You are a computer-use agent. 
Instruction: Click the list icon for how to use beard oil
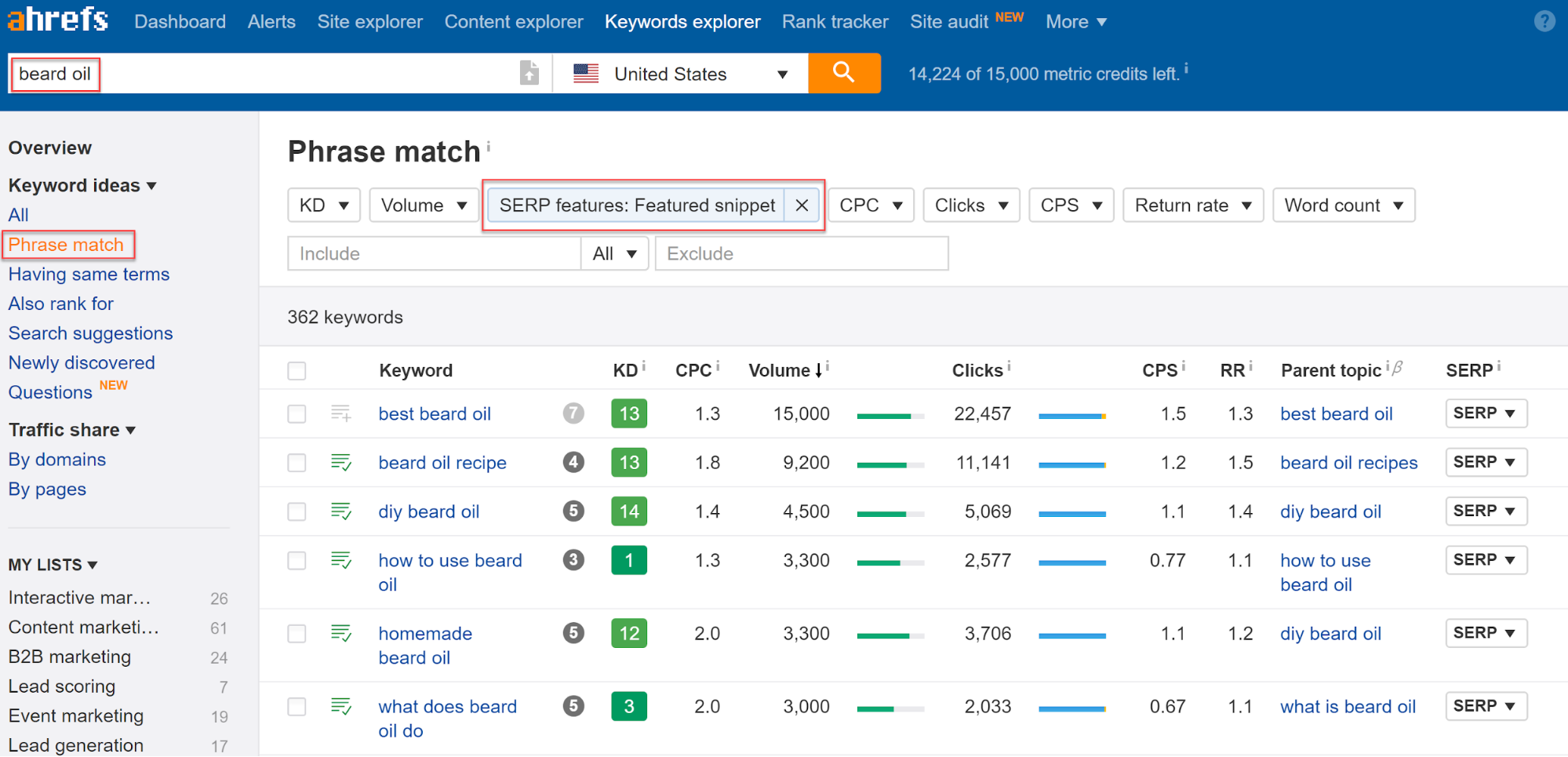[x=341, y=560]
